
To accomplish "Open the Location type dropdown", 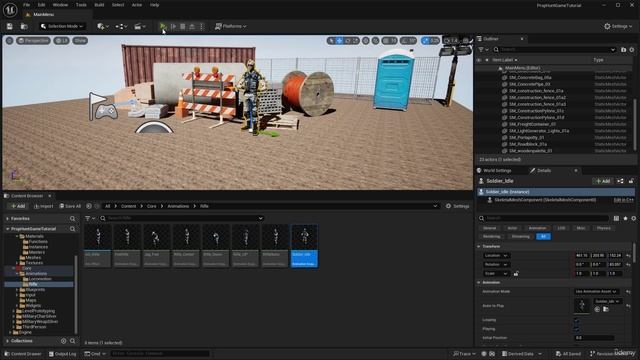I will (x=496, y=256).
